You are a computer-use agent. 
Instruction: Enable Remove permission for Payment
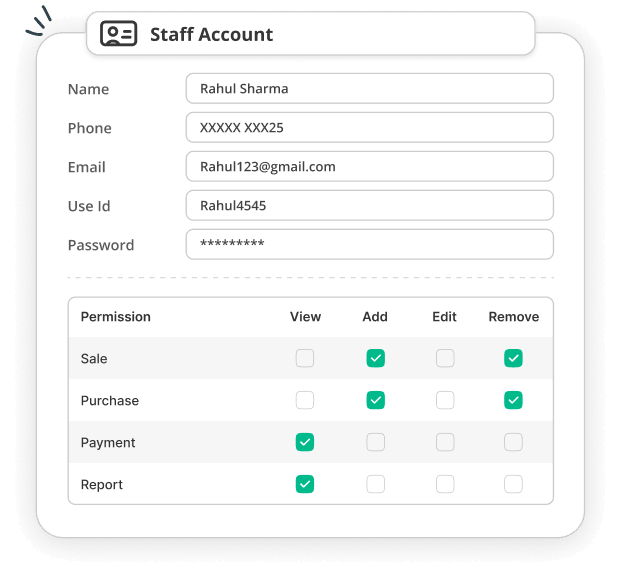click(x=513, y=442)
